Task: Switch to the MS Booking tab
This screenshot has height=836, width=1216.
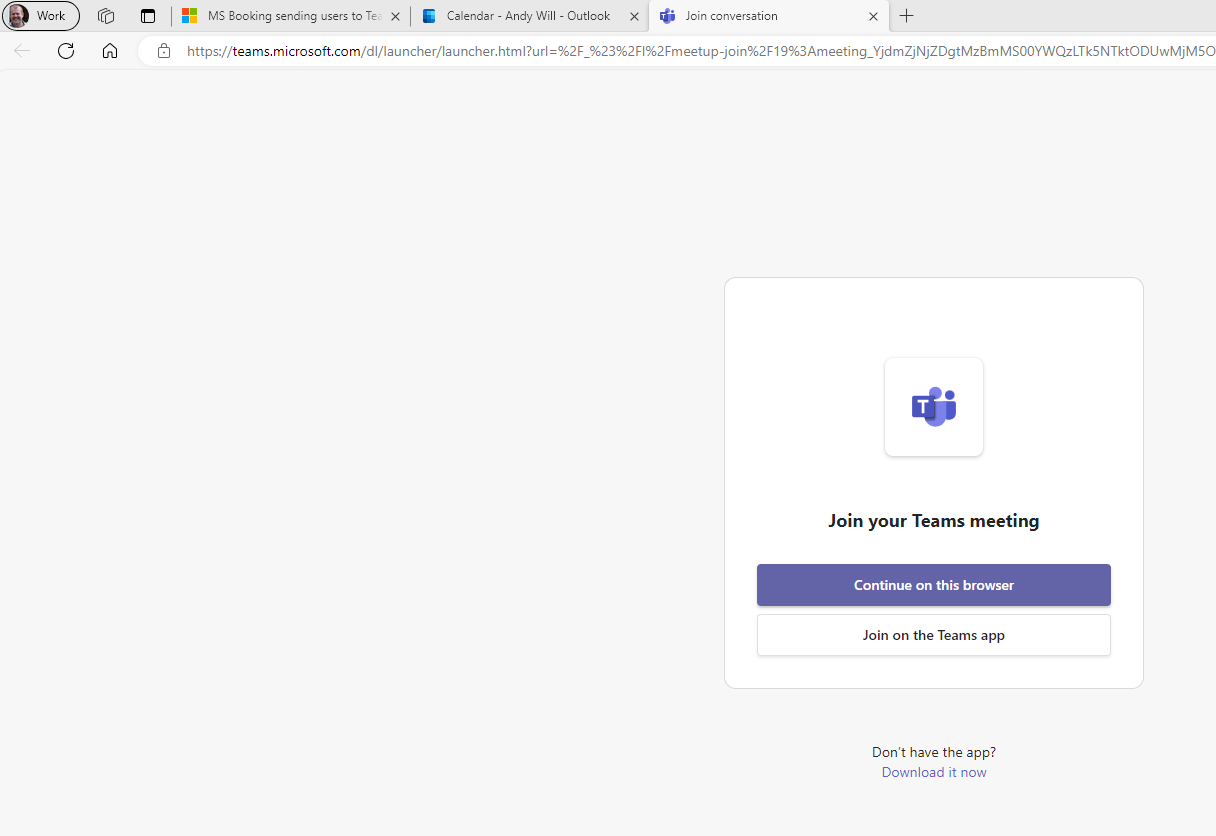Action: click(291, 16)
